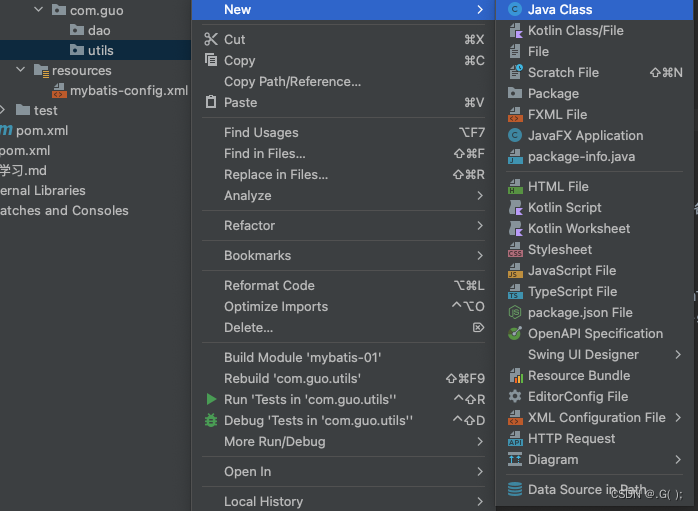Image resolution: width=698 pixels, height=511 pixels.
Task: Click the Data Source in Path database icon
Action: [515, 489]
